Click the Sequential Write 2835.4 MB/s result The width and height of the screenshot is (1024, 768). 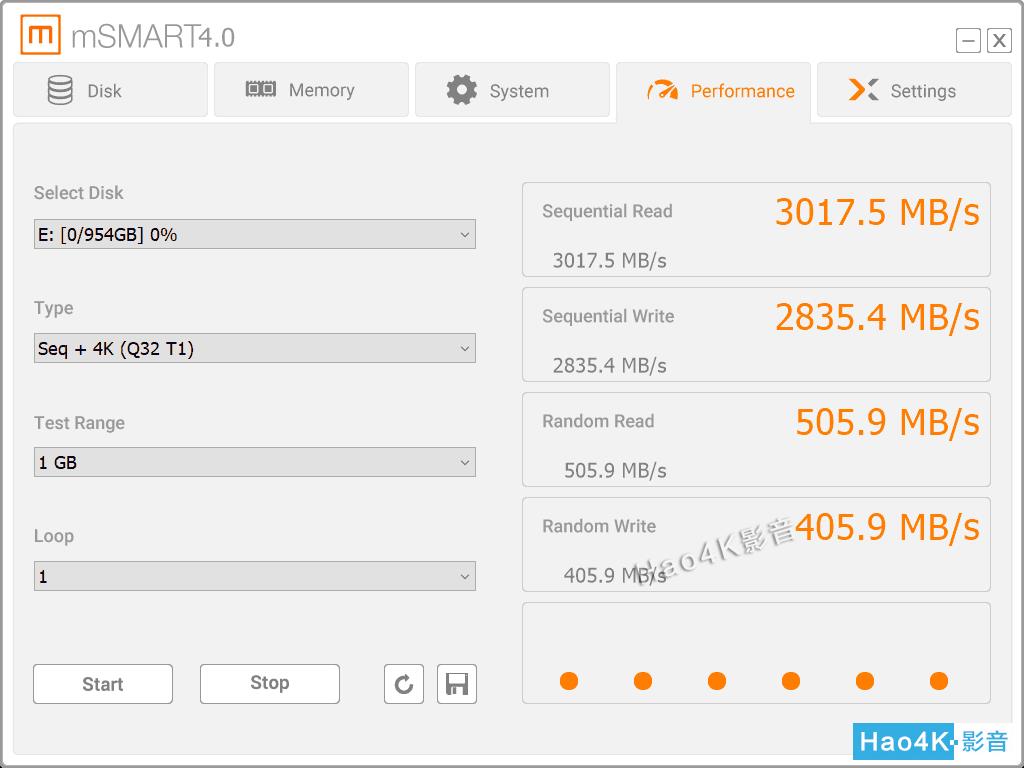(x=877, y=317)
